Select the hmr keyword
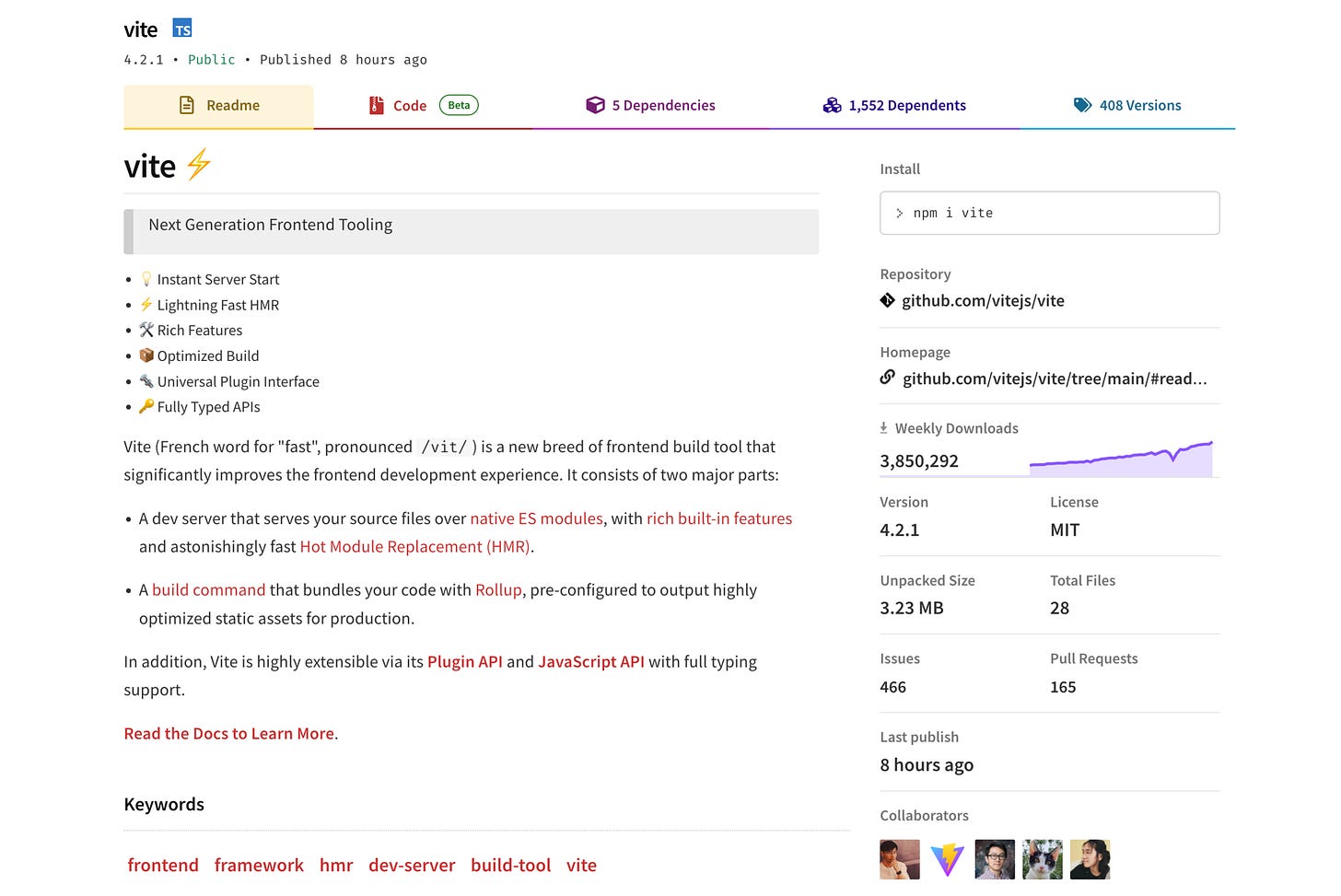 [x=336, y=865]
